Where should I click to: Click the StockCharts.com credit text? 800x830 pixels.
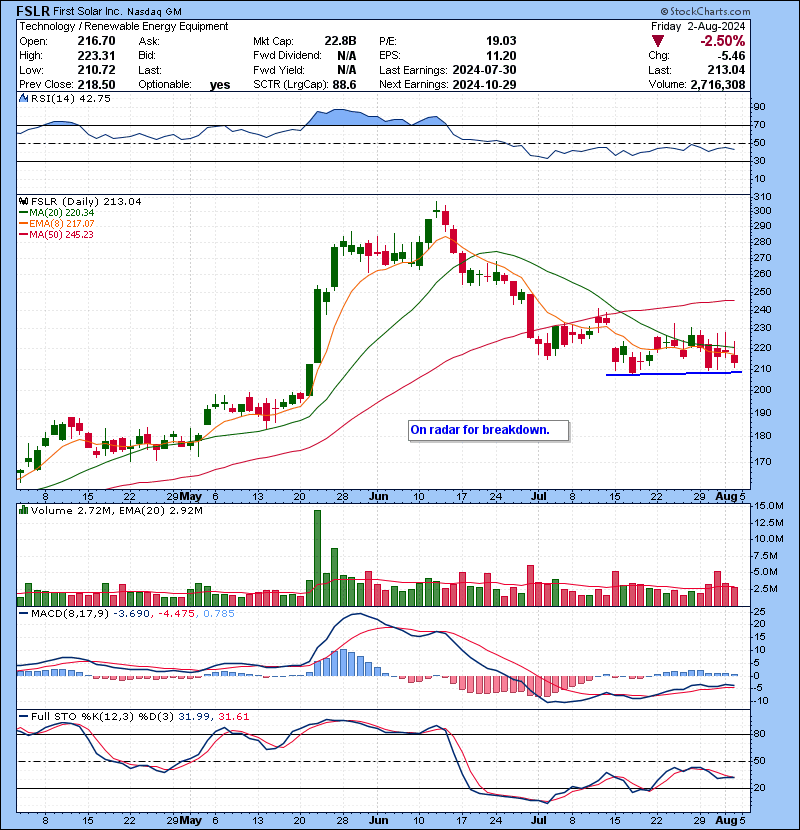pos(705,11)
